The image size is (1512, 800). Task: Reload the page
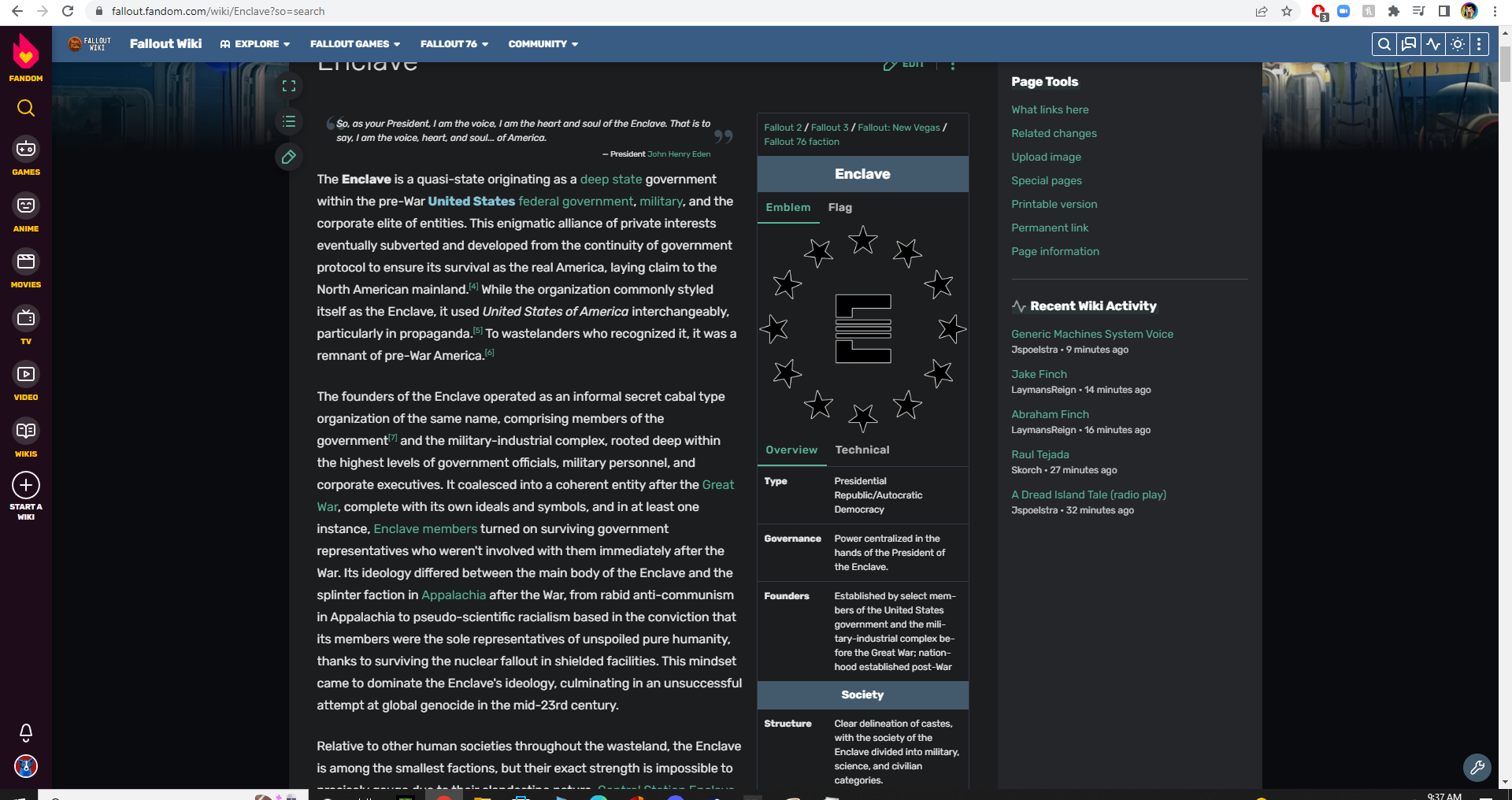point(68,11)
